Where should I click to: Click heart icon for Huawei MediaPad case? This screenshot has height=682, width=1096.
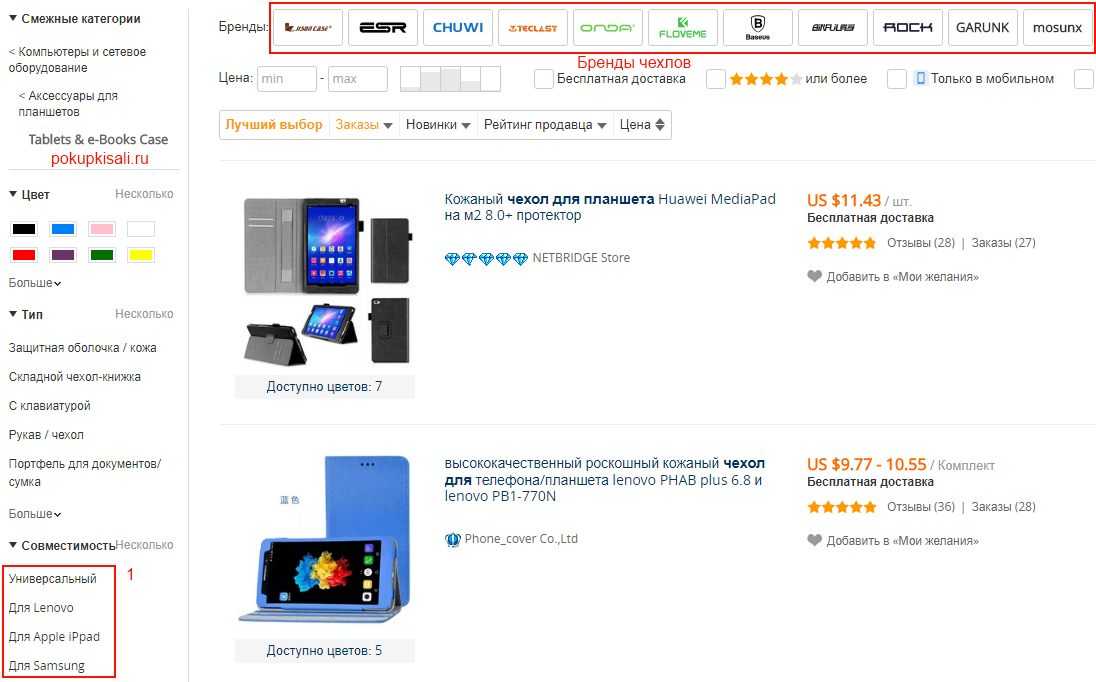(x=814, y=276)
